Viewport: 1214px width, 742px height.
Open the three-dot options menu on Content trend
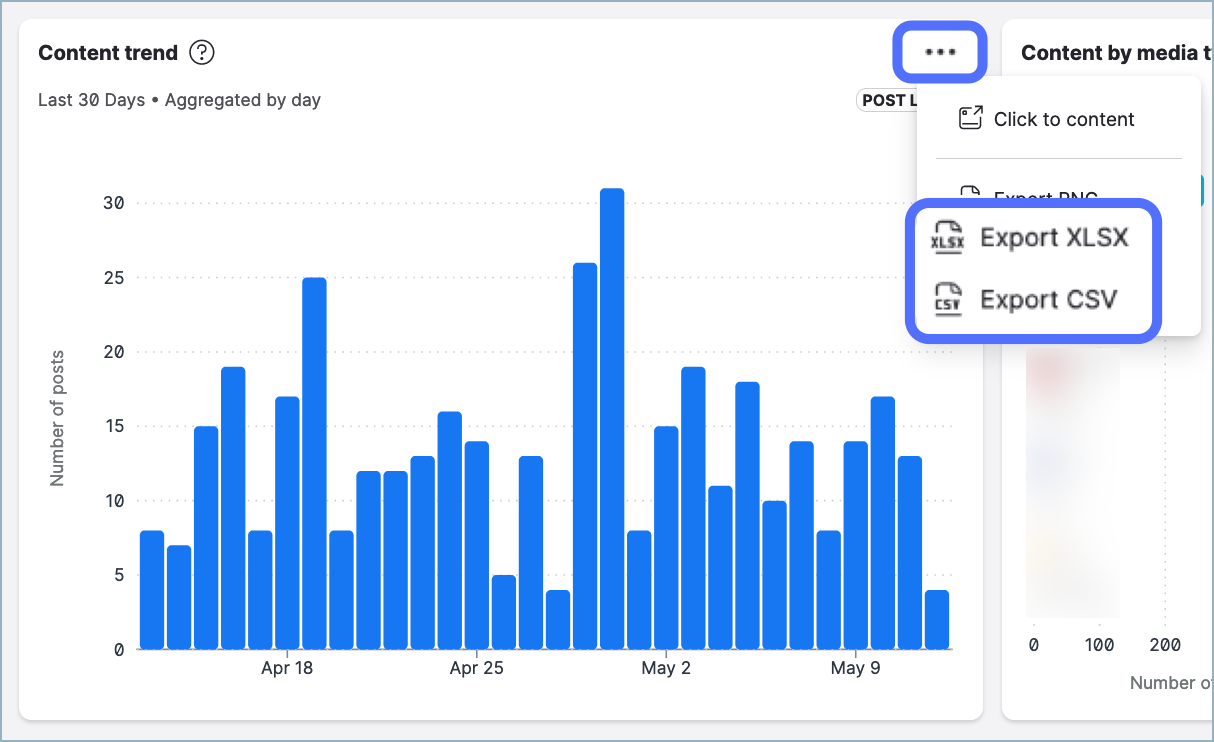(x=939, y=52)
